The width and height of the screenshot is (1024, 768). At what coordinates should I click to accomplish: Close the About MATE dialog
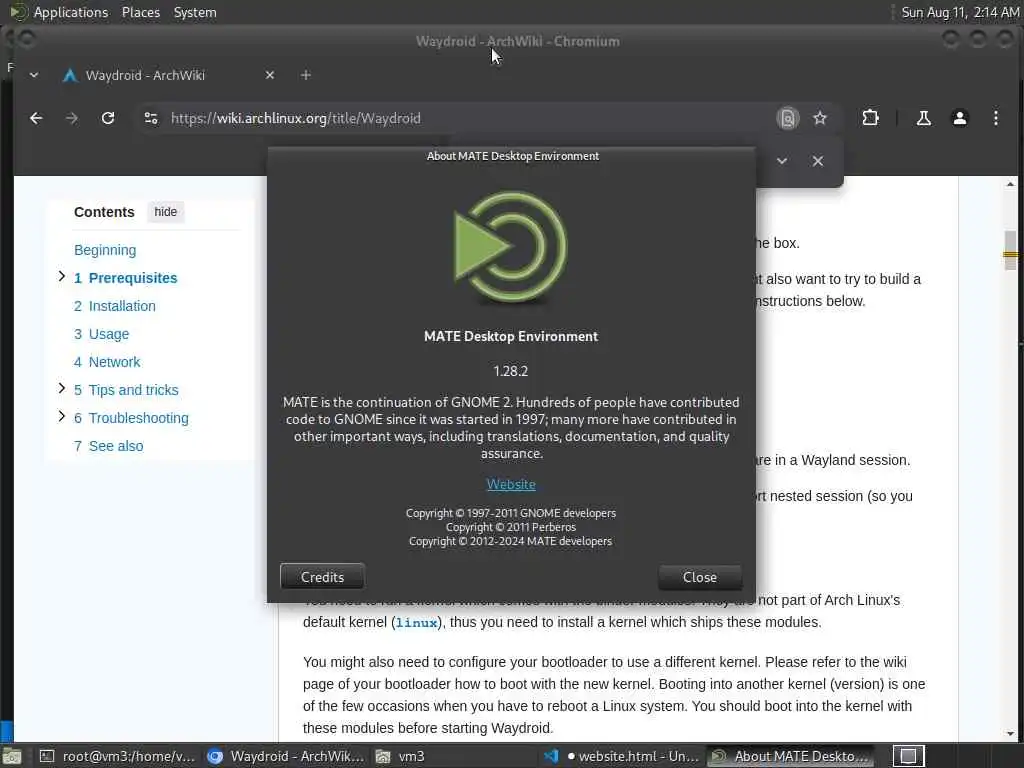click(x=699, y=577)
